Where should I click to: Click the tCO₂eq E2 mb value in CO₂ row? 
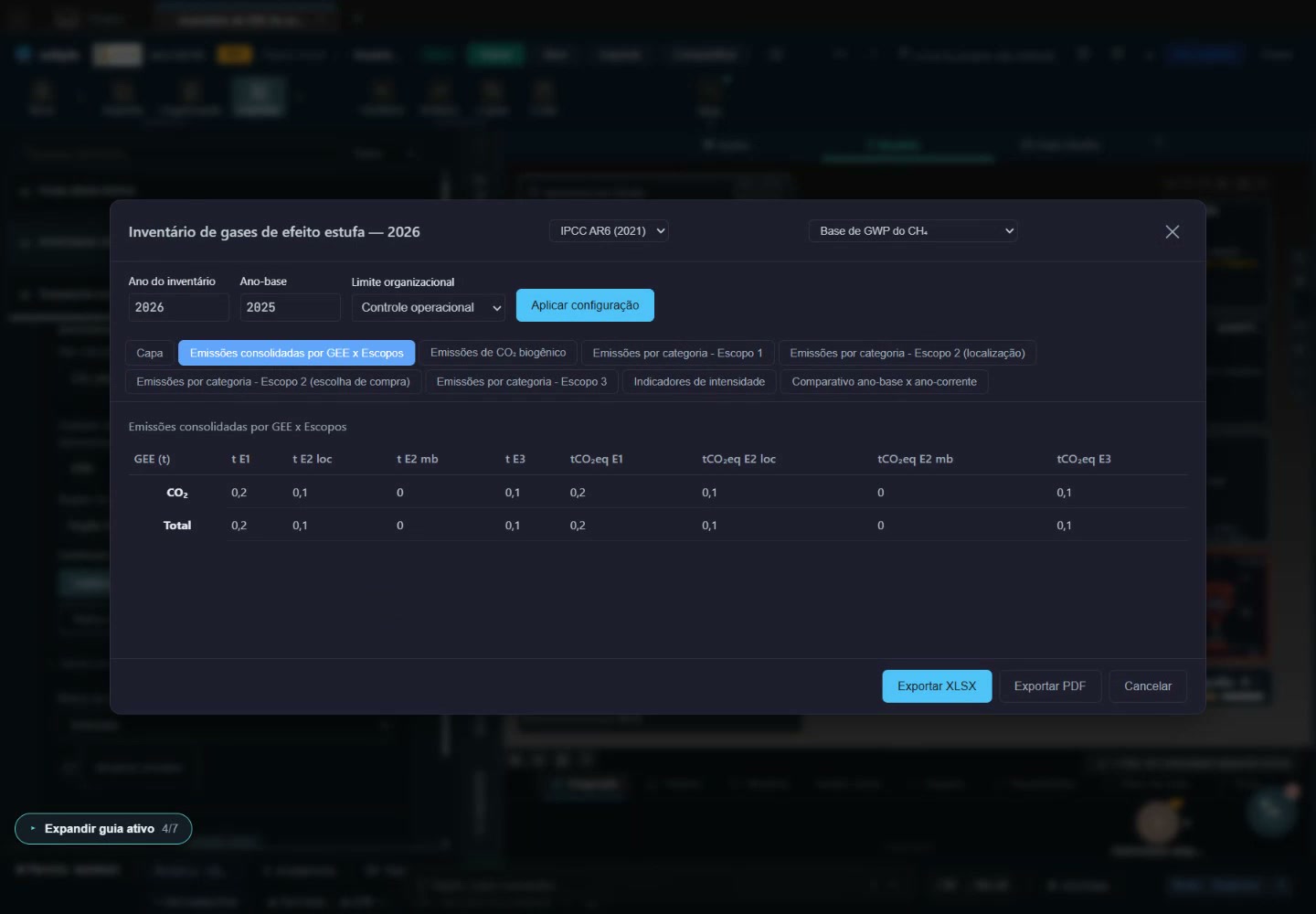click(x=881, y=493)
